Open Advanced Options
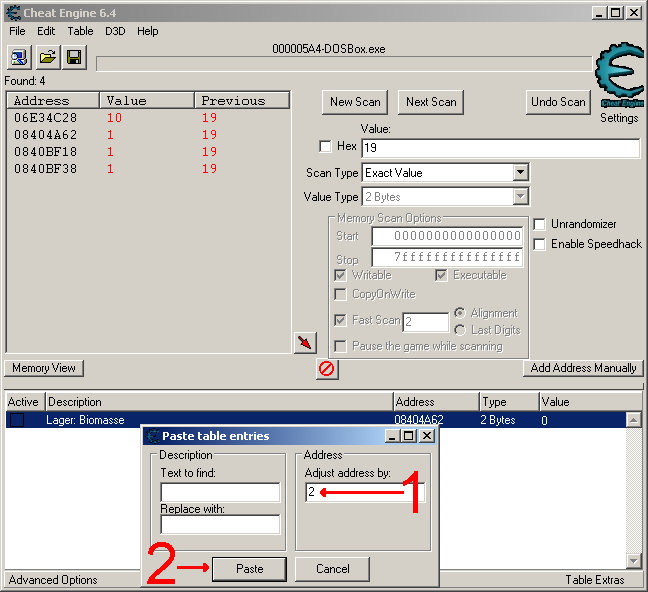Viewport: 648px width, 592px height. [x=53, y=580]
